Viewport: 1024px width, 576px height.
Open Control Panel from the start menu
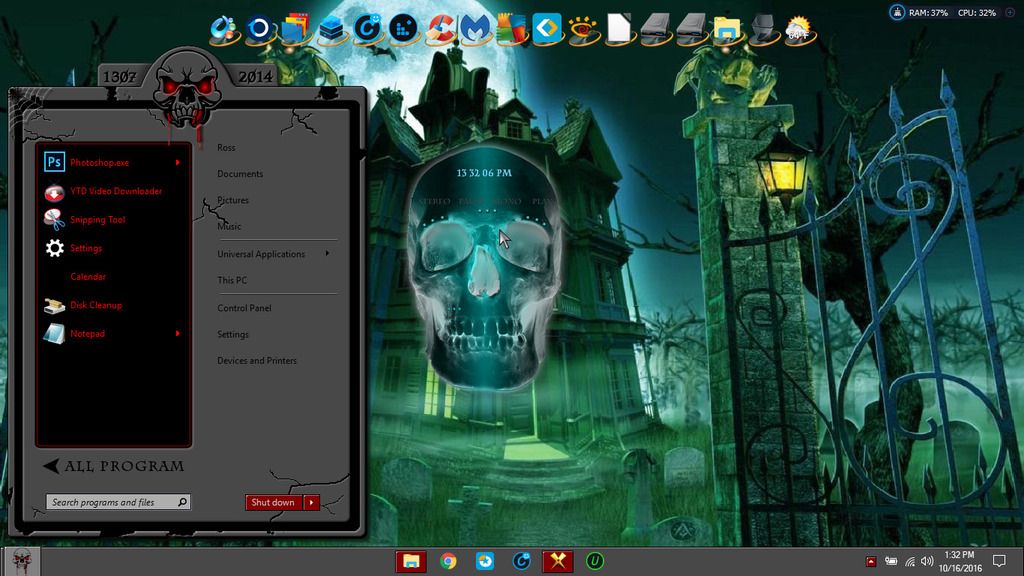[x=244, y=308]
